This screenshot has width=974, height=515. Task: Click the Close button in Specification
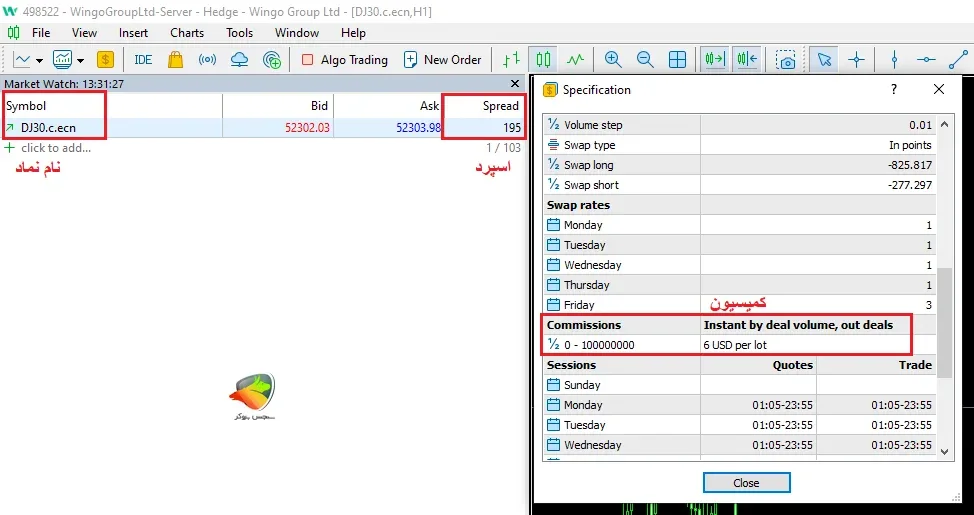[x=746, y=483]
